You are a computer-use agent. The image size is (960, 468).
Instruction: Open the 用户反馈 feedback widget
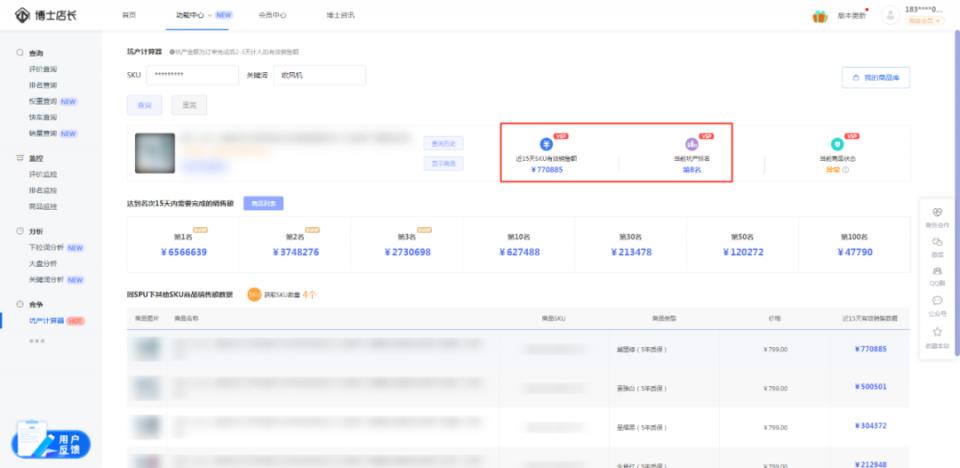(51, 440)
